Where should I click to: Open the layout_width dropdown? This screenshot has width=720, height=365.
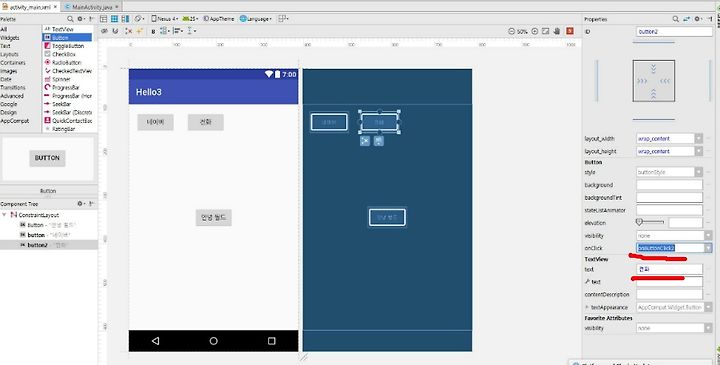click(698, 138)
